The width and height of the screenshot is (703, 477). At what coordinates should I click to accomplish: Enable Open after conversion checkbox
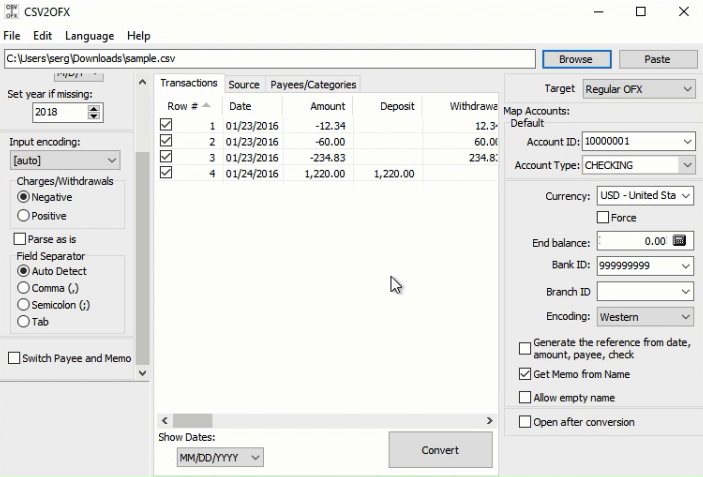point(525,422)
